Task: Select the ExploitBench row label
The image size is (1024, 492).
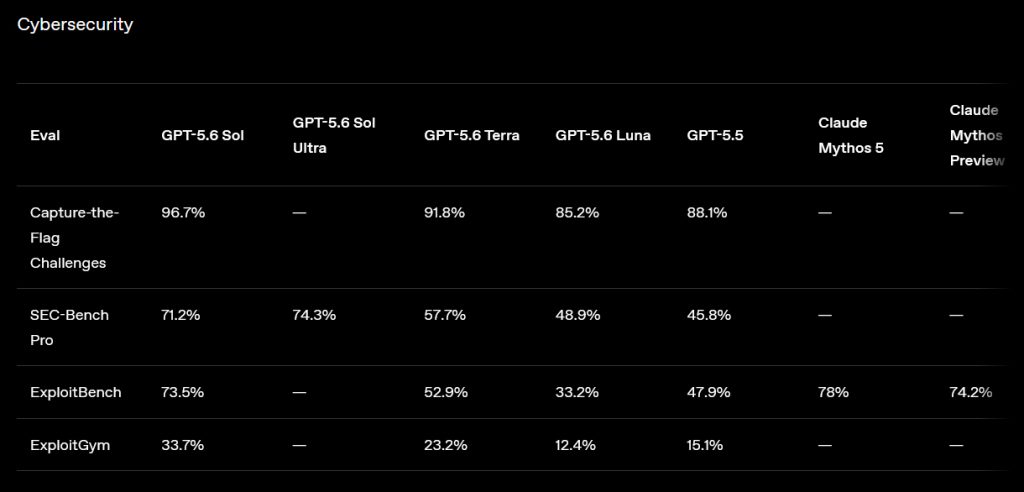Action: [x=76, y=392]
